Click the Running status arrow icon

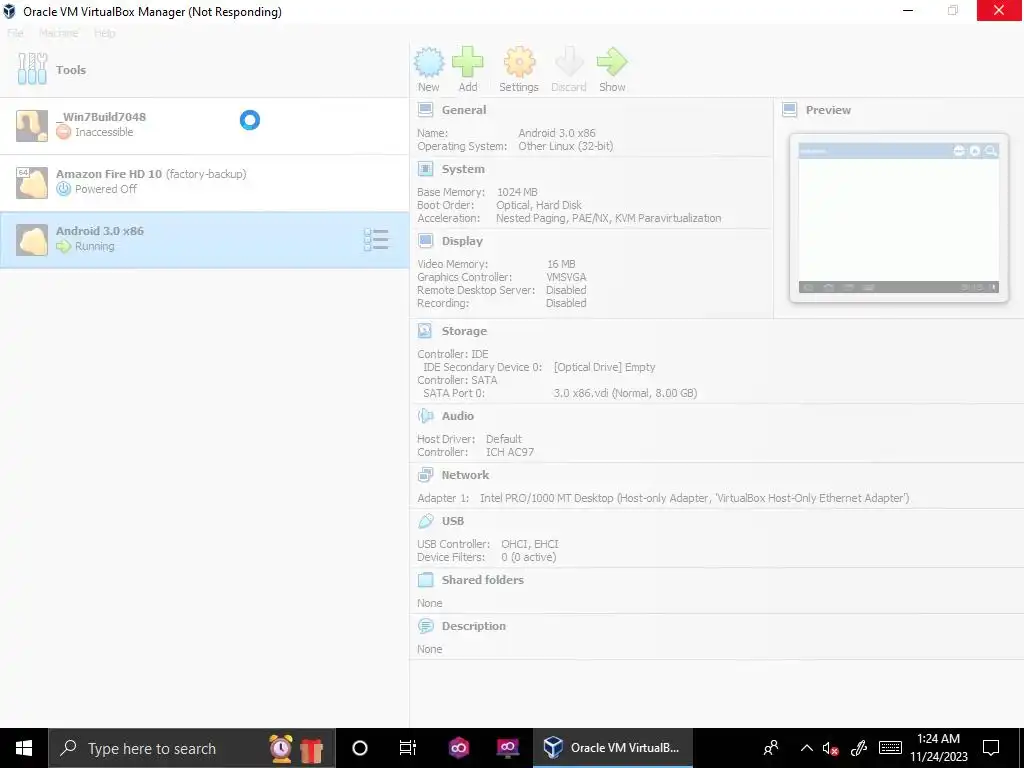click(63, 246)
